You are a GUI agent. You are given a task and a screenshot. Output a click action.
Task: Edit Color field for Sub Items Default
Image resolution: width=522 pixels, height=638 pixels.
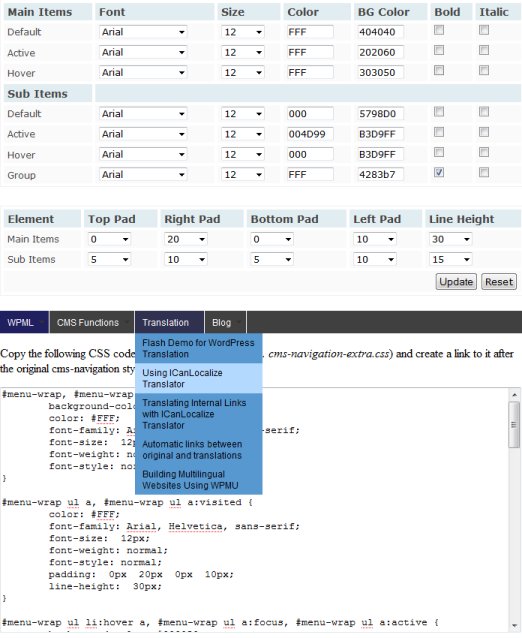pyautogui.click(x=310, y=114)
